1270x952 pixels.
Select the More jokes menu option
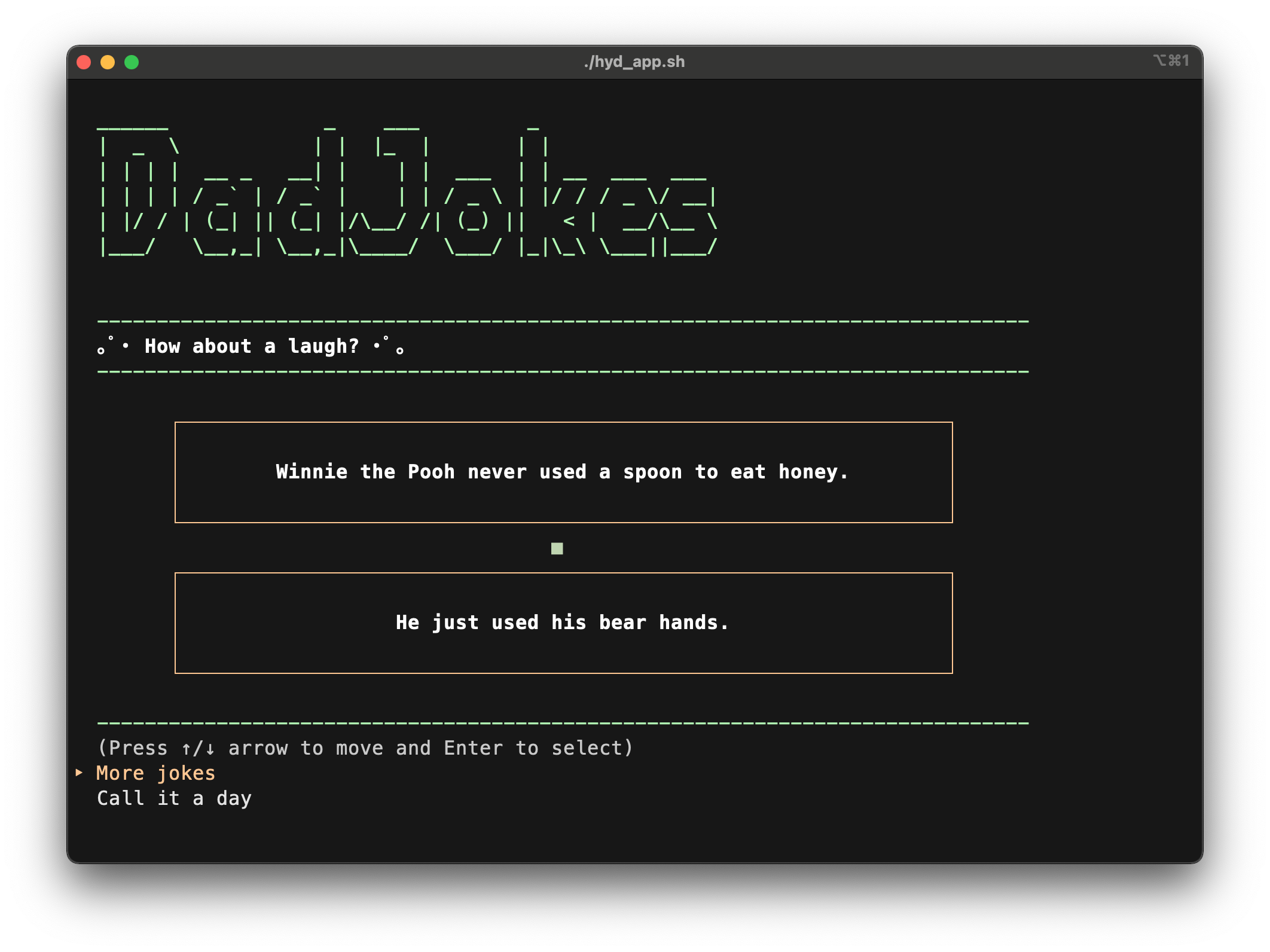tap(155, 773)
